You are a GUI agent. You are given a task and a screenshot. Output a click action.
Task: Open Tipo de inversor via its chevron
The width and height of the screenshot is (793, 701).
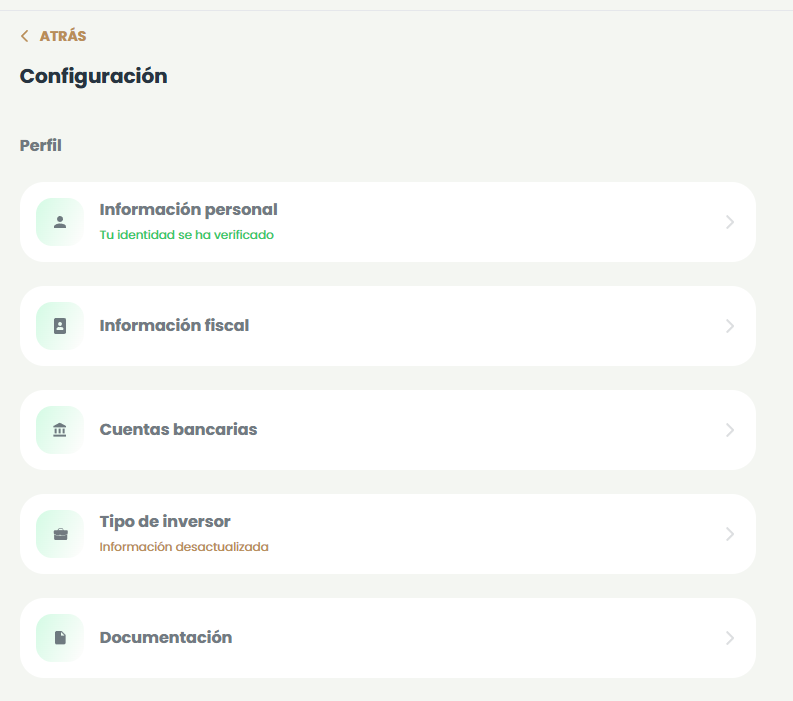tap(730, 534)
